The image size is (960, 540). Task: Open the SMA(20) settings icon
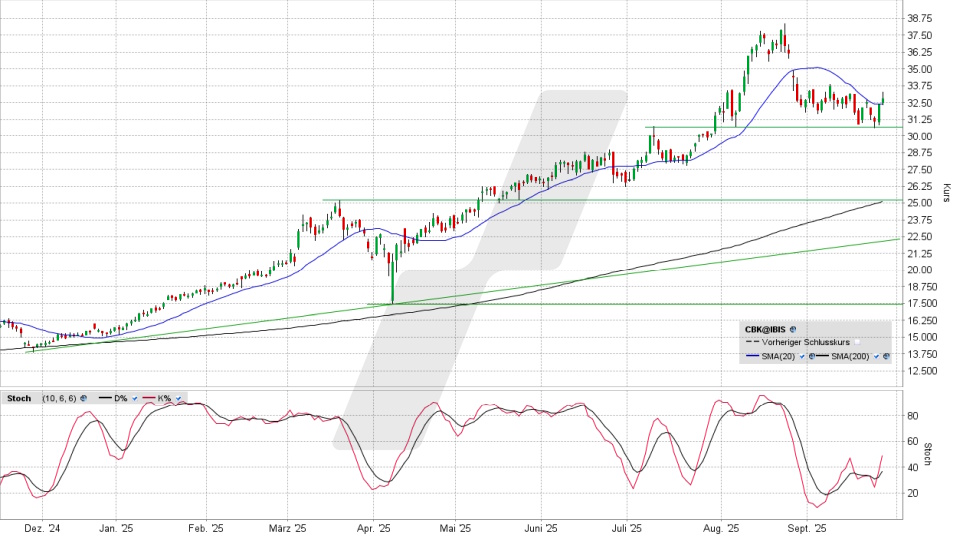(x=811, y=356)
